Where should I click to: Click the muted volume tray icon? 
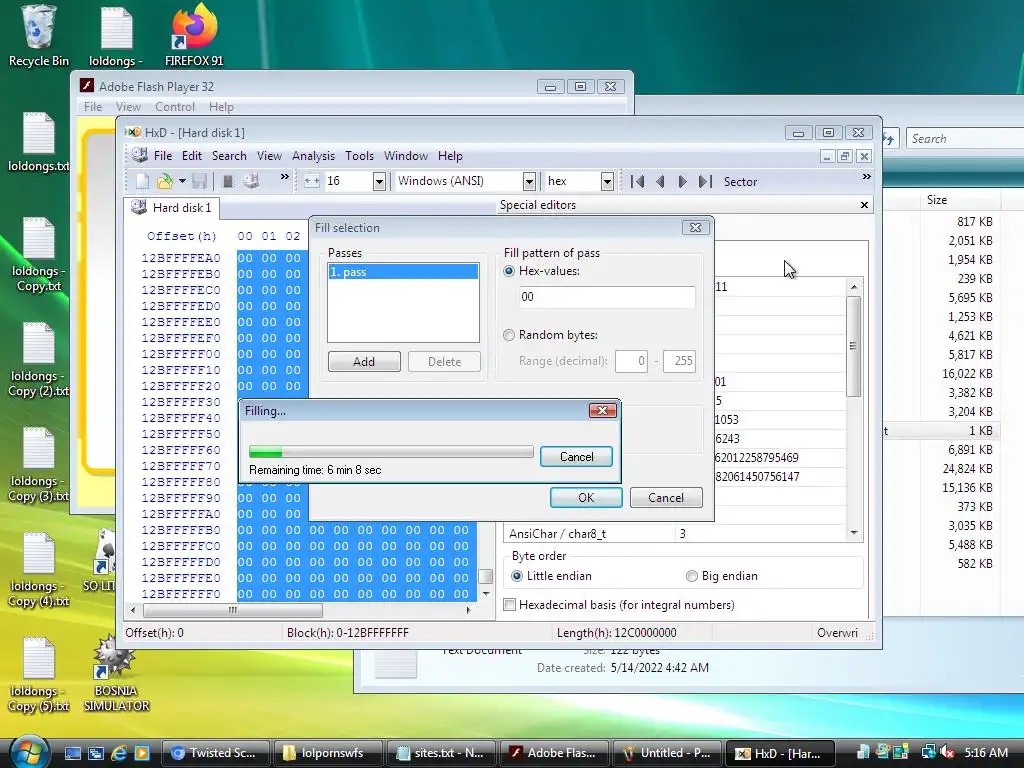point(948,753)
